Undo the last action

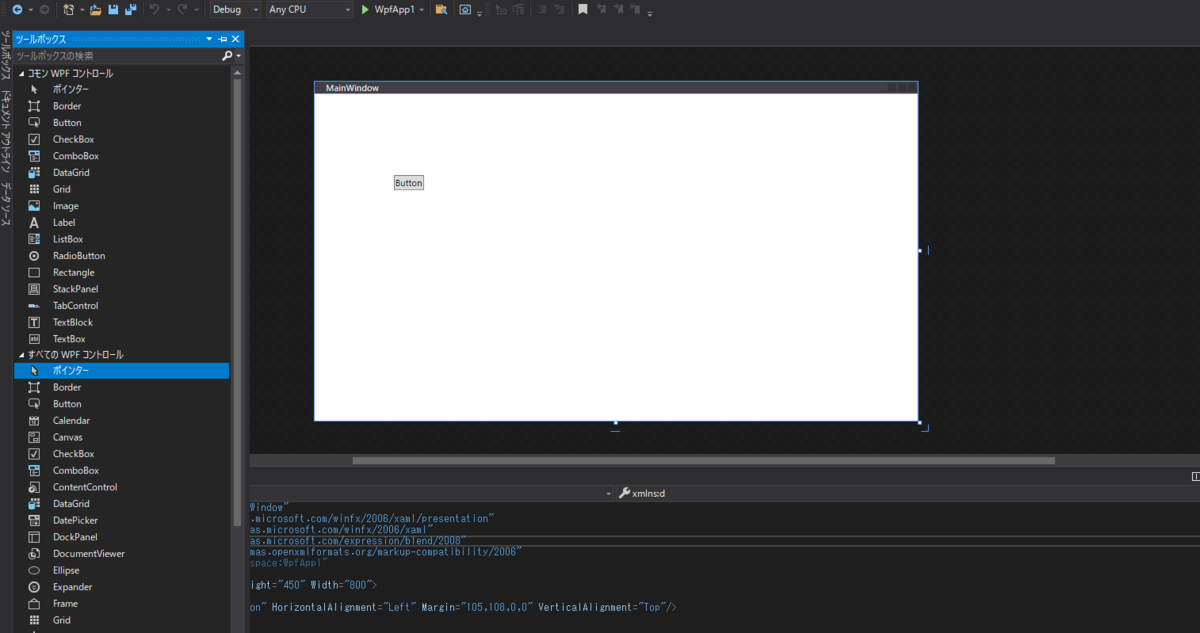155,9
